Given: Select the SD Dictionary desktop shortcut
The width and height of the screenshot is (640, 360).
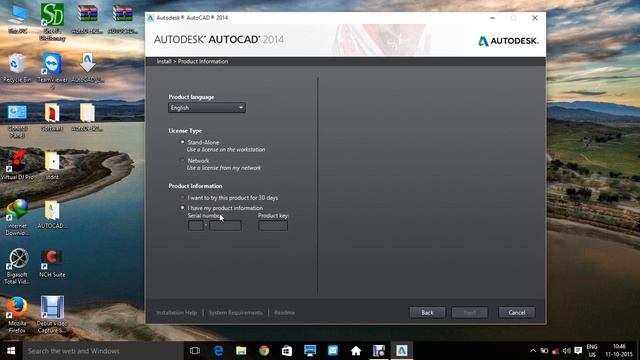Looking at the screenshot, I should (x=52, y=21).
